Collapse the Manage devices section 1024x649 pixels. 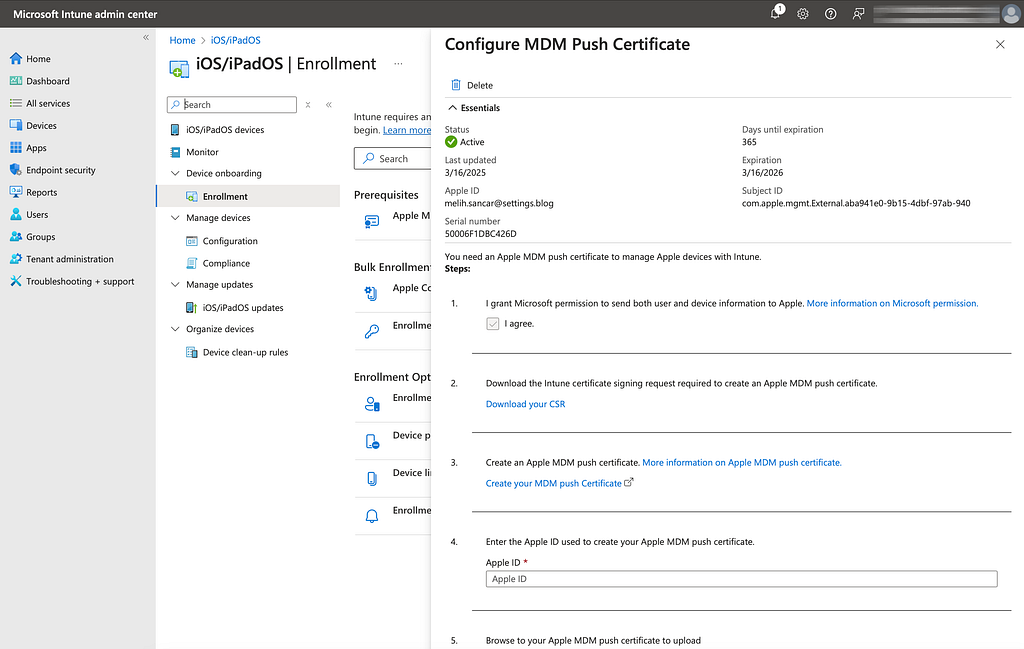(175, 218)
